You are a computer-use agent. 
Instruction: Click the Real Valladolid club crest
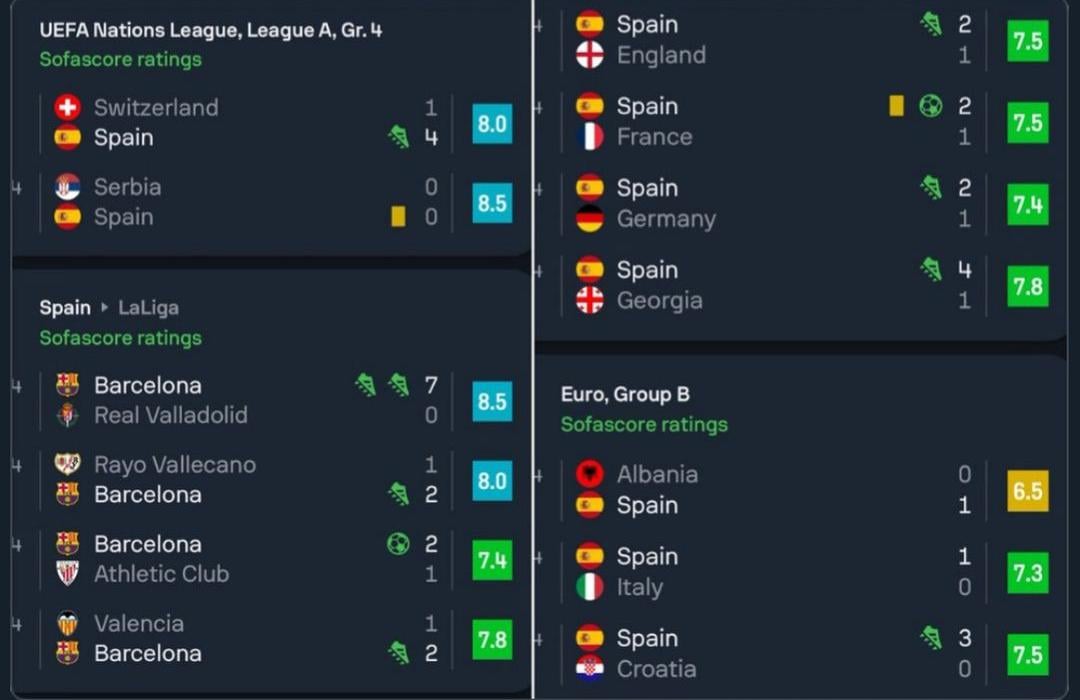67,415
